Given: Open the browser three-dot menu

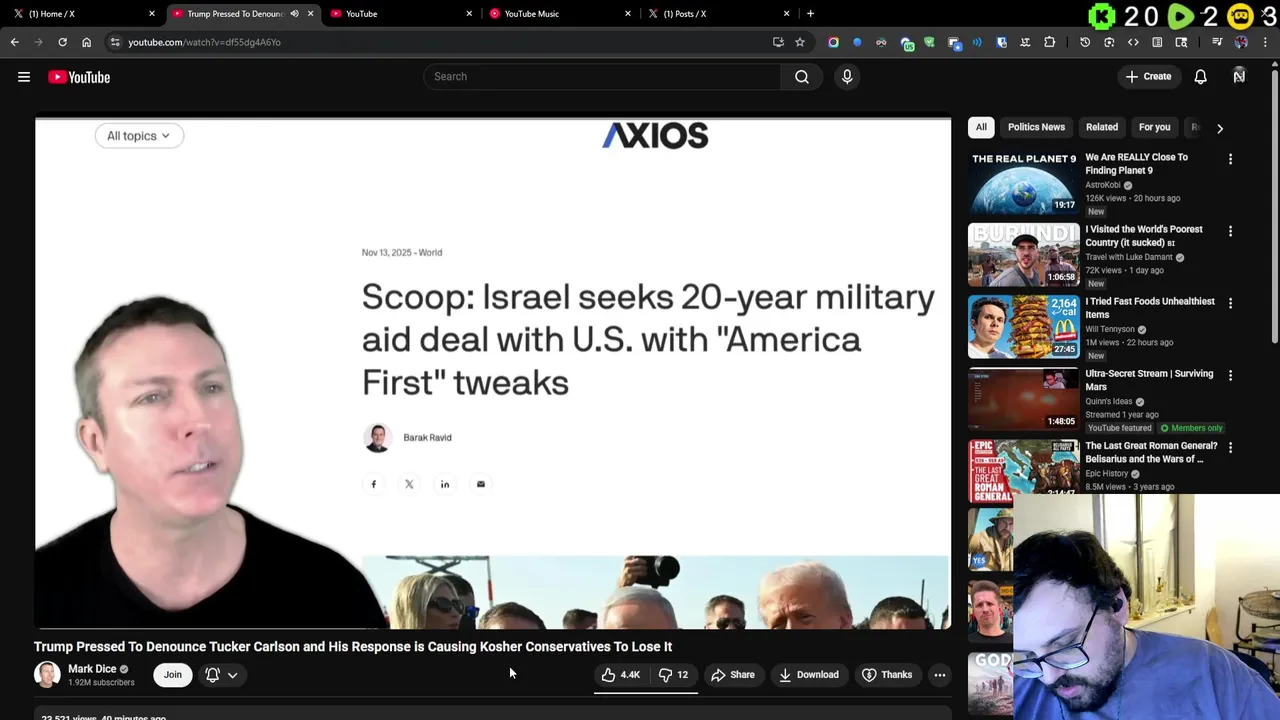Looking at the screenshot, I should (x=1266, y=42).
